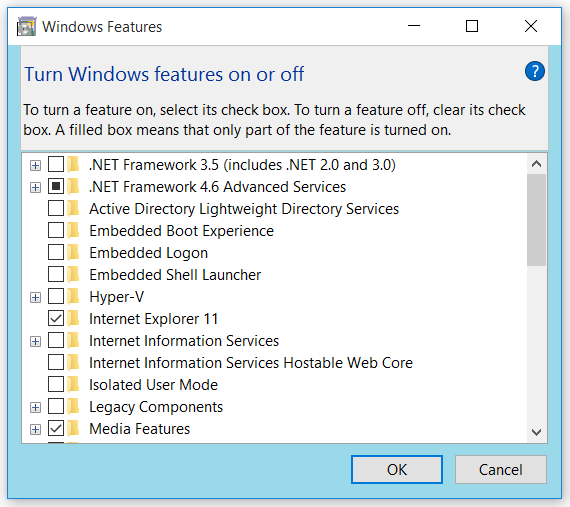Click folder icon beside .NET Framework 3.5

click(73, 165)
